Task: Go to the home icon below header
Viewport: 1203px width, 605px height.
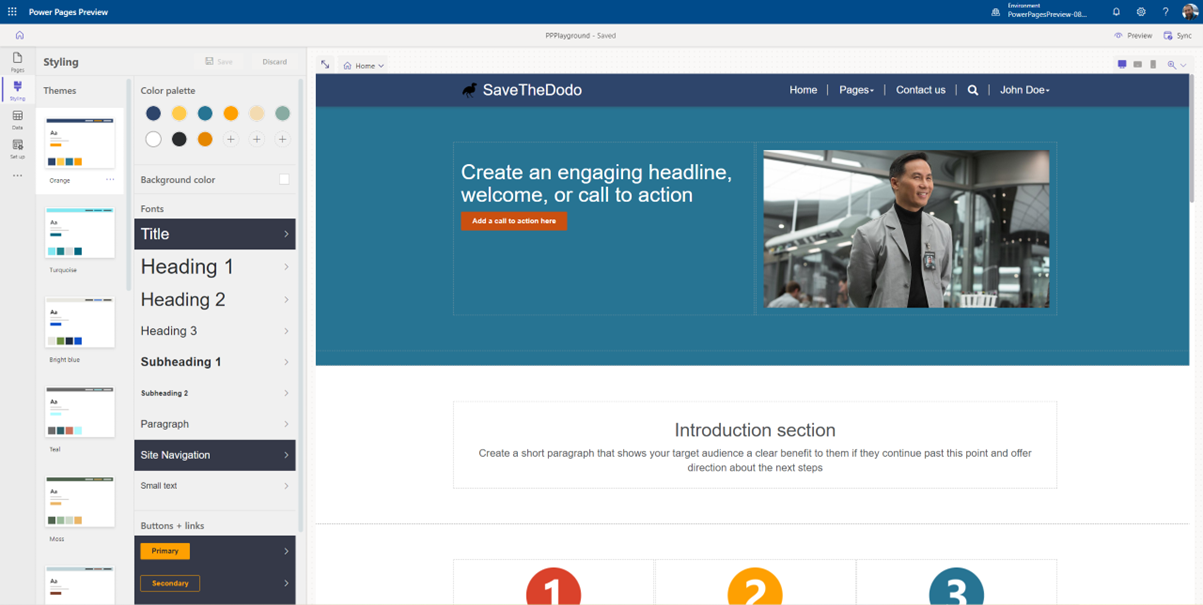Action: pos(19,35)
